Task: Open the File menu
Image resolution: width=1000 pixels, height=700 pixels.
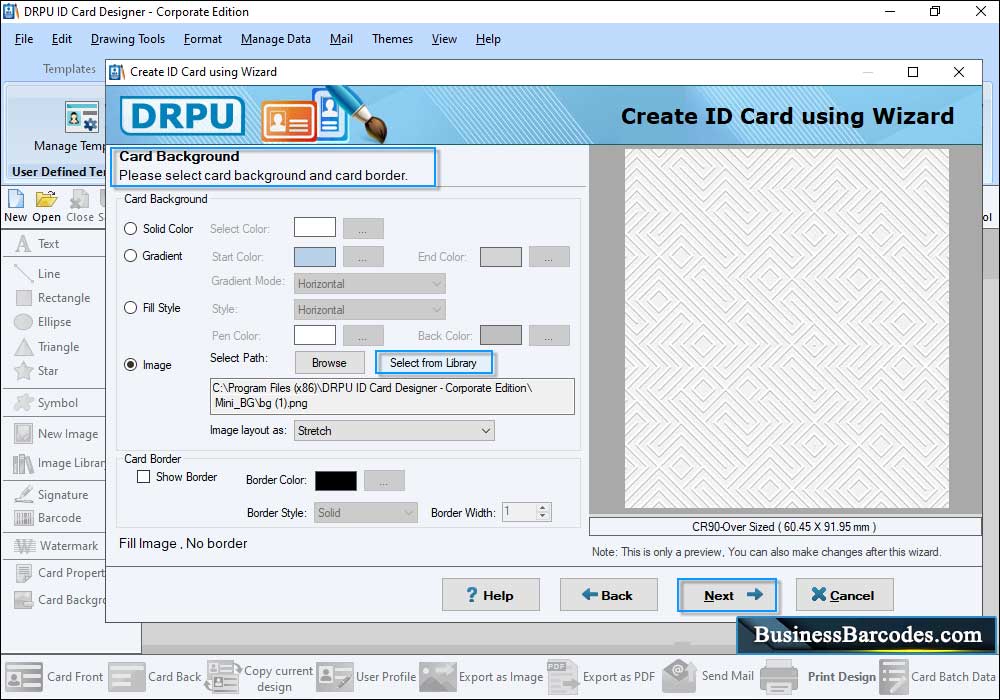Action: (x=24, y=39)
